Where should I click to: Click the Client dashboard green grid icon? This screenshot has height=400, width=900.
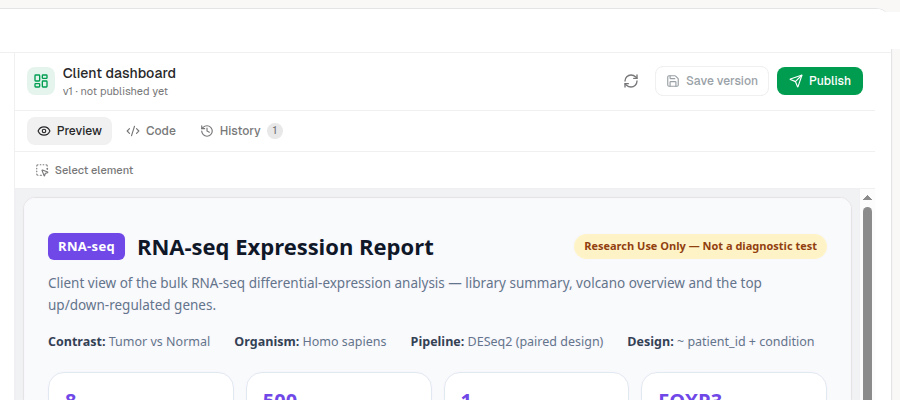click(x=41, y=81)
